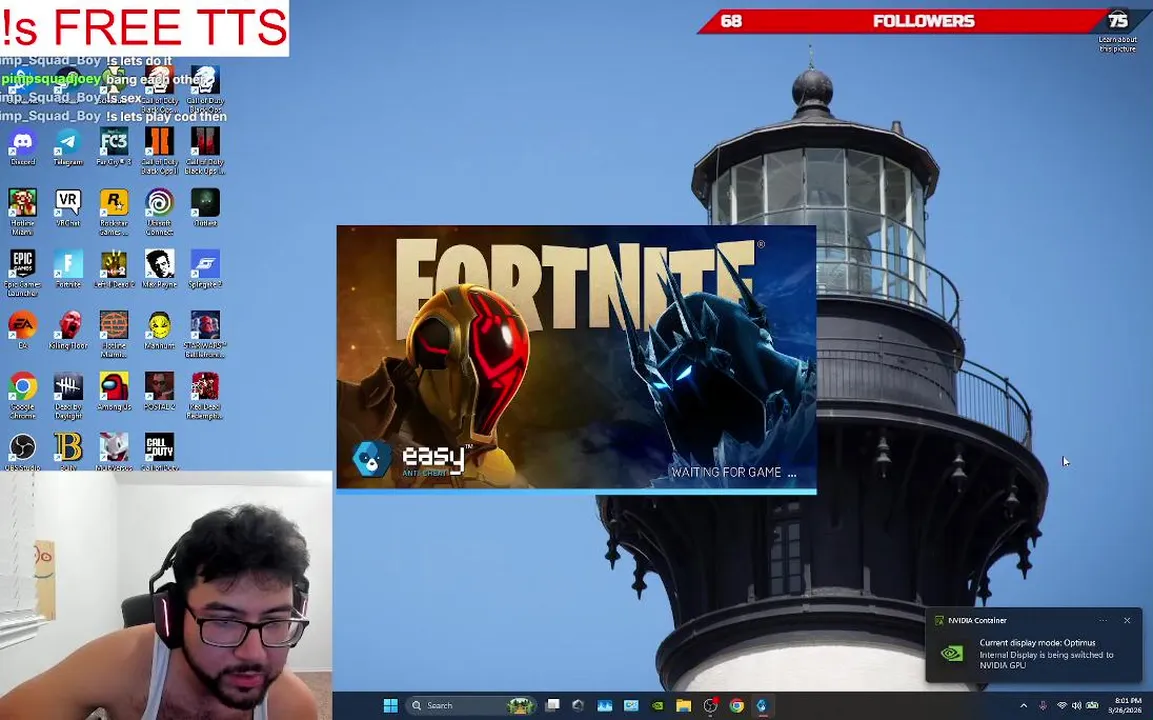Open Task View from the taskbar
The image size is (1153, 720).
point(553,705)
